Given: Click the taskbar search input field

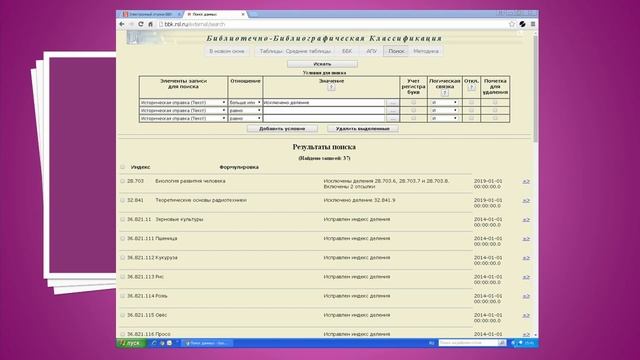Looking at the screenshot, I should [468, 343].
